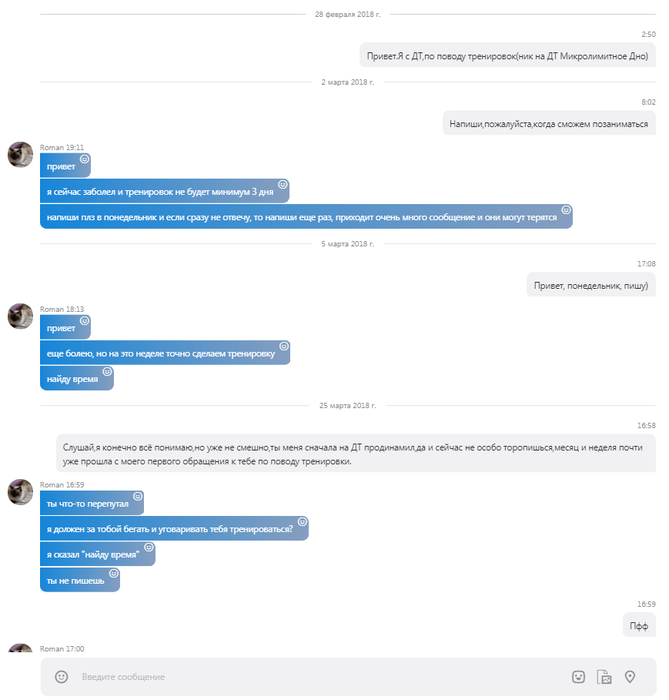This screenshot has height=700, width=669.
Task: React to first 'привет' message bubble
Action: click(85, 159)
